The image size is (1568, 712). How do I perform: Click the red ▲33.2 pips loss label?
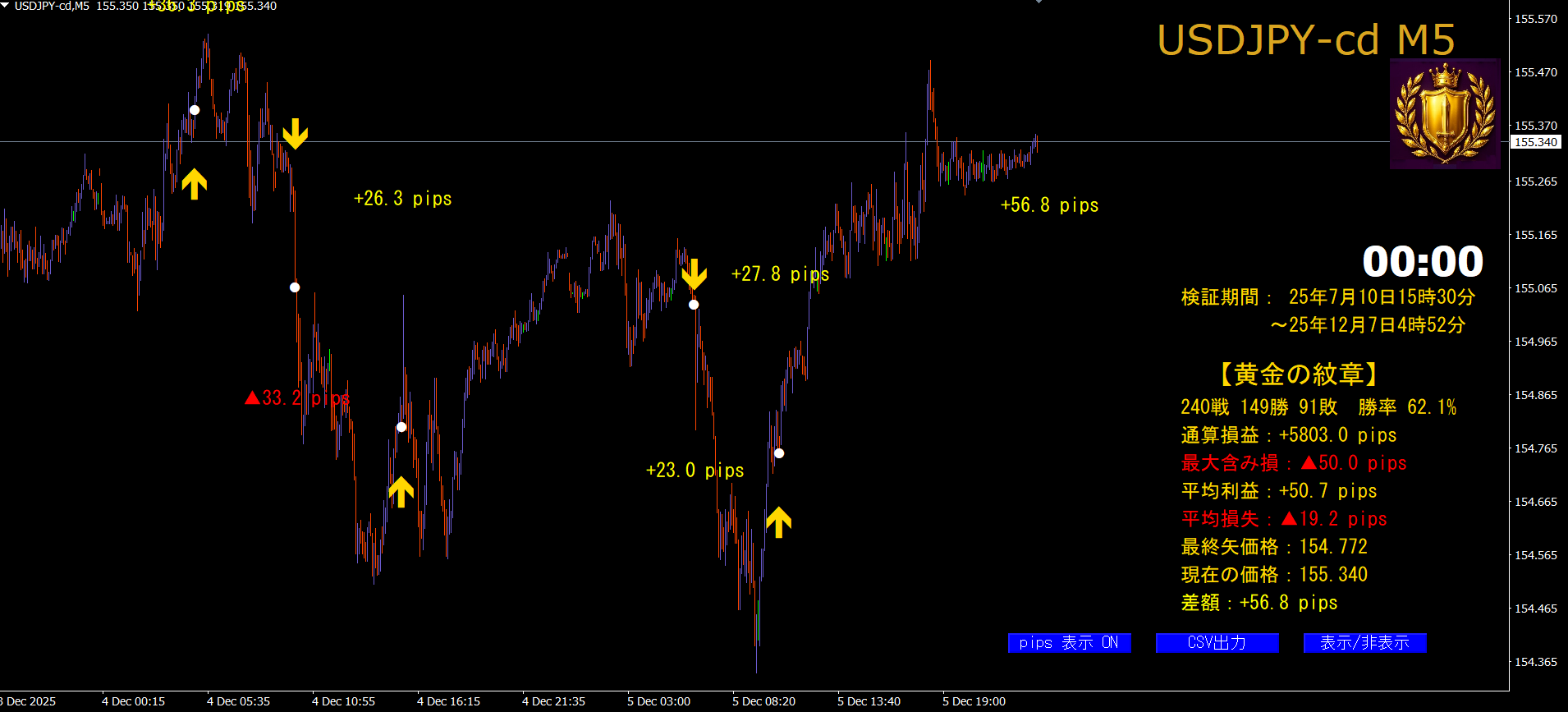[x=297, y=398]
